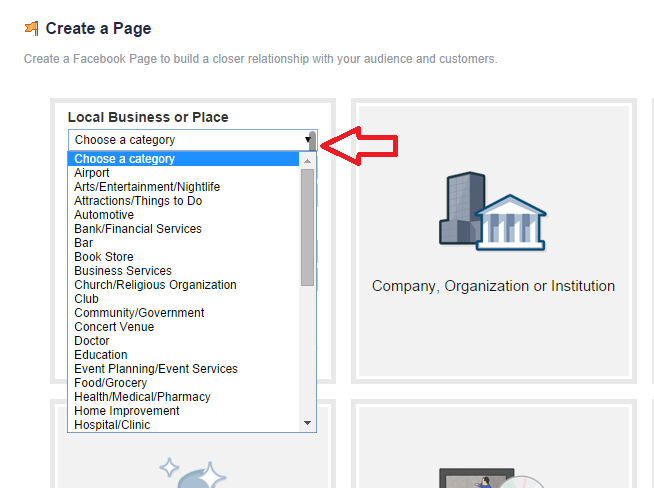Select Business Services option

[x=123, y=271]
